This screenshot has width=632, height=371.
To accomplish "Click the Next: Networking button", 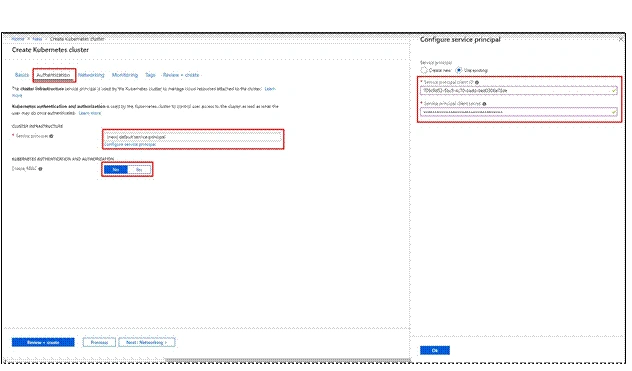I will (147, 342).
